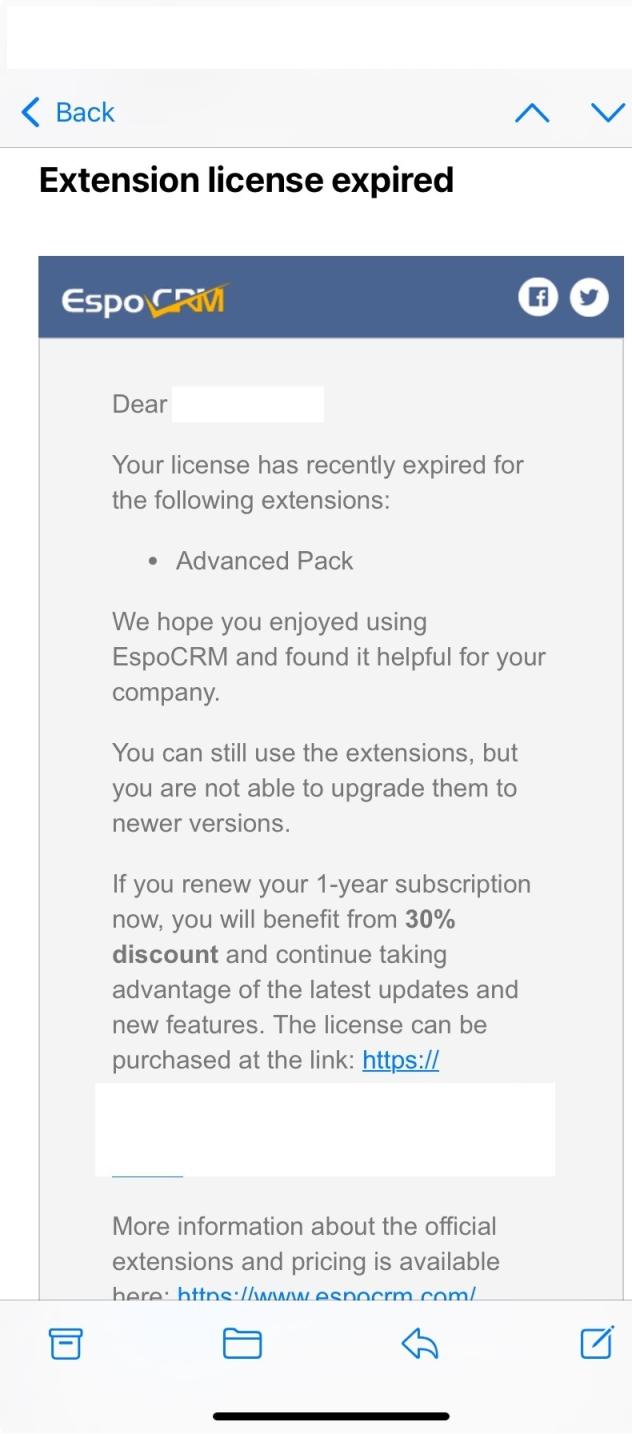Open the Twitter icon in email banner
632x1434 pixels.
click(x=589, y=297)
